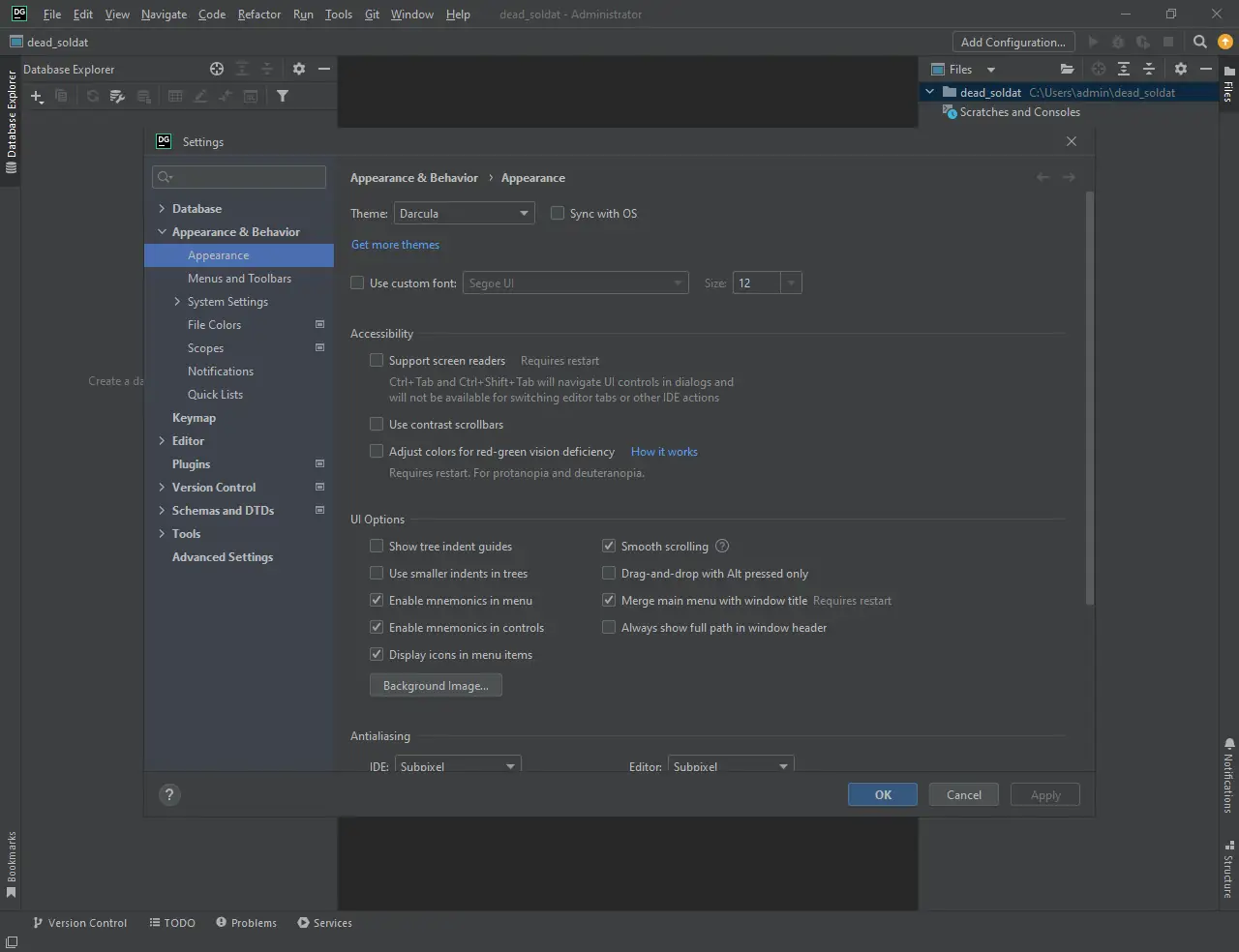Viewport: 1239px width, 952px height.
Task: Click the Filter icon in Database Explorer
Action: point(283,96)
